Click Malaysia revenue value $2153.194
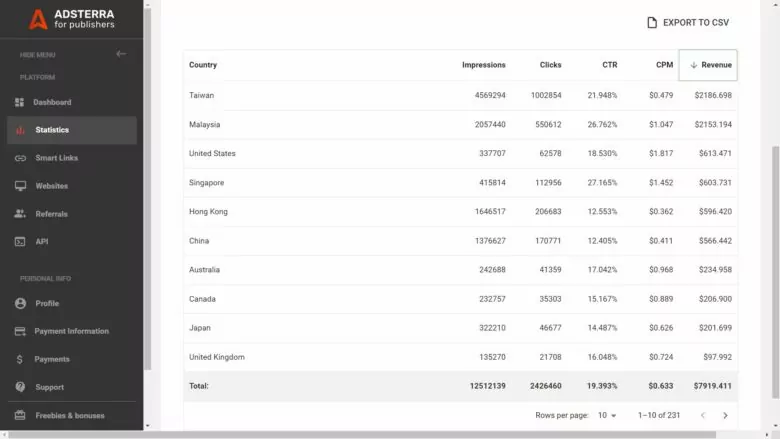 [713, 125]
